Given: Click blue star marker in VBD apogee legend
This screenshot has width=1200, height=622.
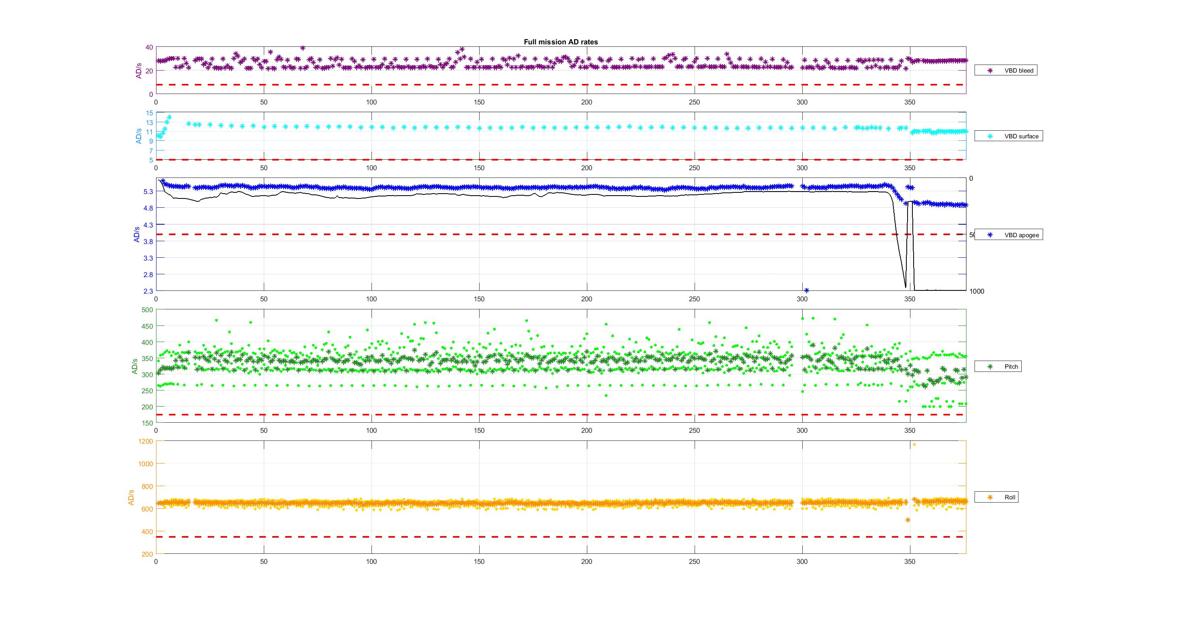Looking at the screenshot, I should click(990, 235).
